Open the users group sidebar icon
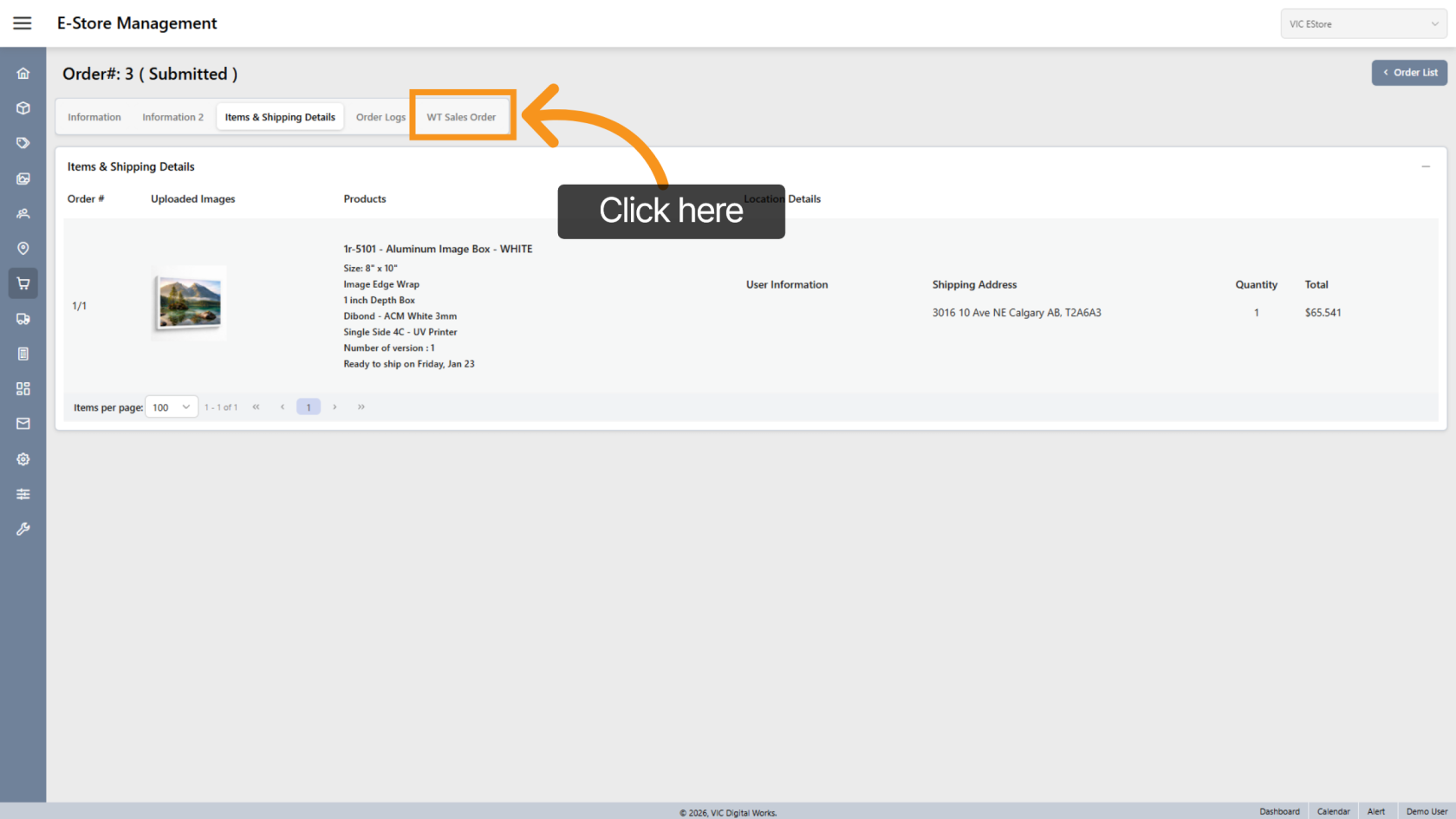The image size is (1456, 819). tap(23, 213)
